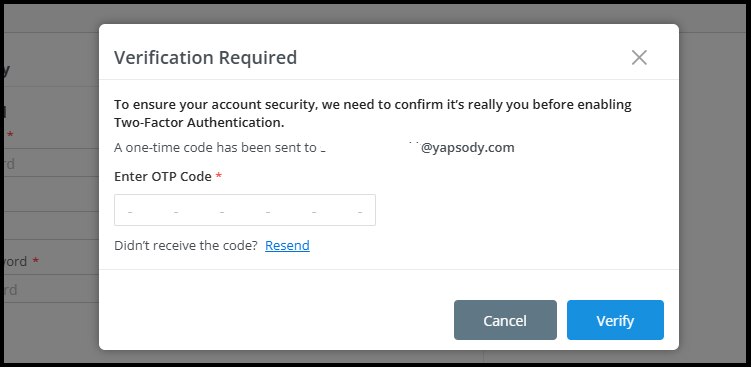This screenshot has height=367, width=751.
Task: Click the Verify button
Action: tap(615, 320)
